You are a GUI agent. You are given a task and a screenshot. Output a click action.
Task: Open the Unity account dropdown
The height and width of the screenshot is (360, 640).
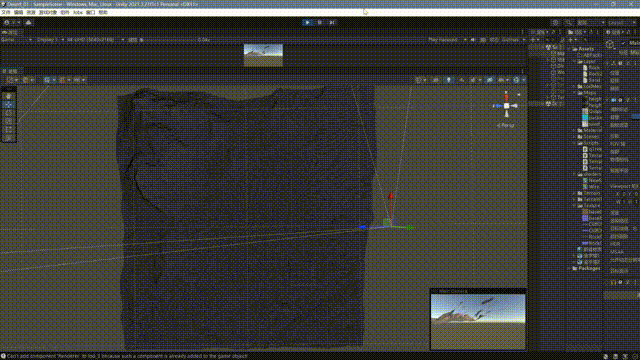tap(11, 22)
